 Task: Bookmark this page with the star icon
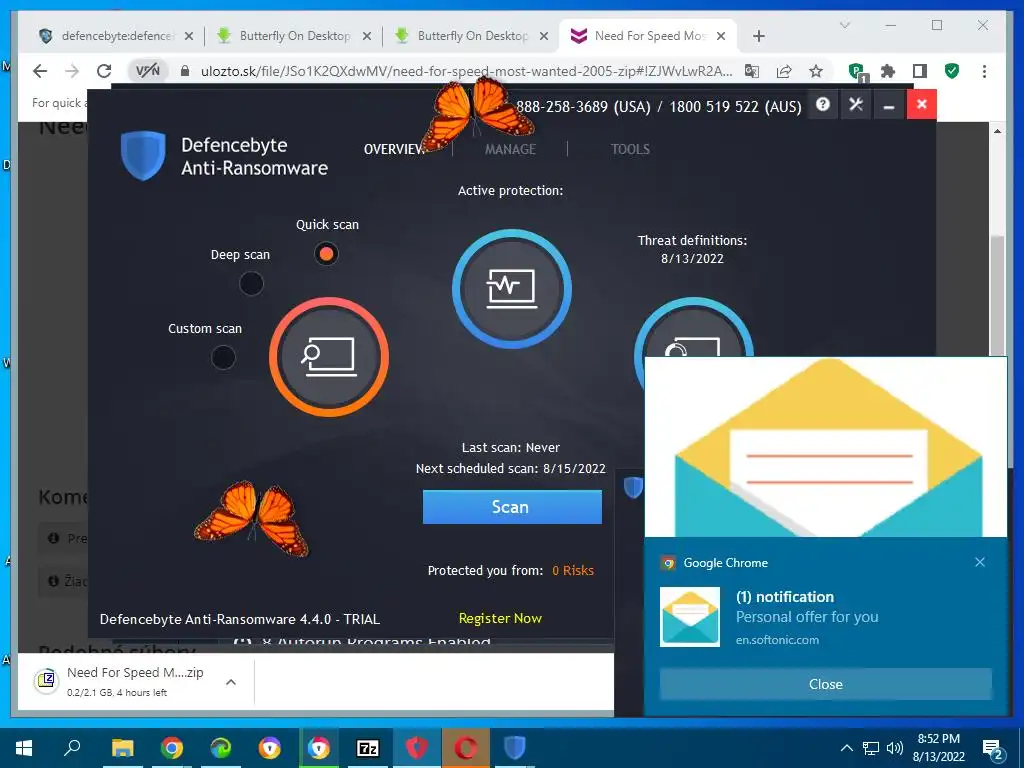[x=816, y=71]
